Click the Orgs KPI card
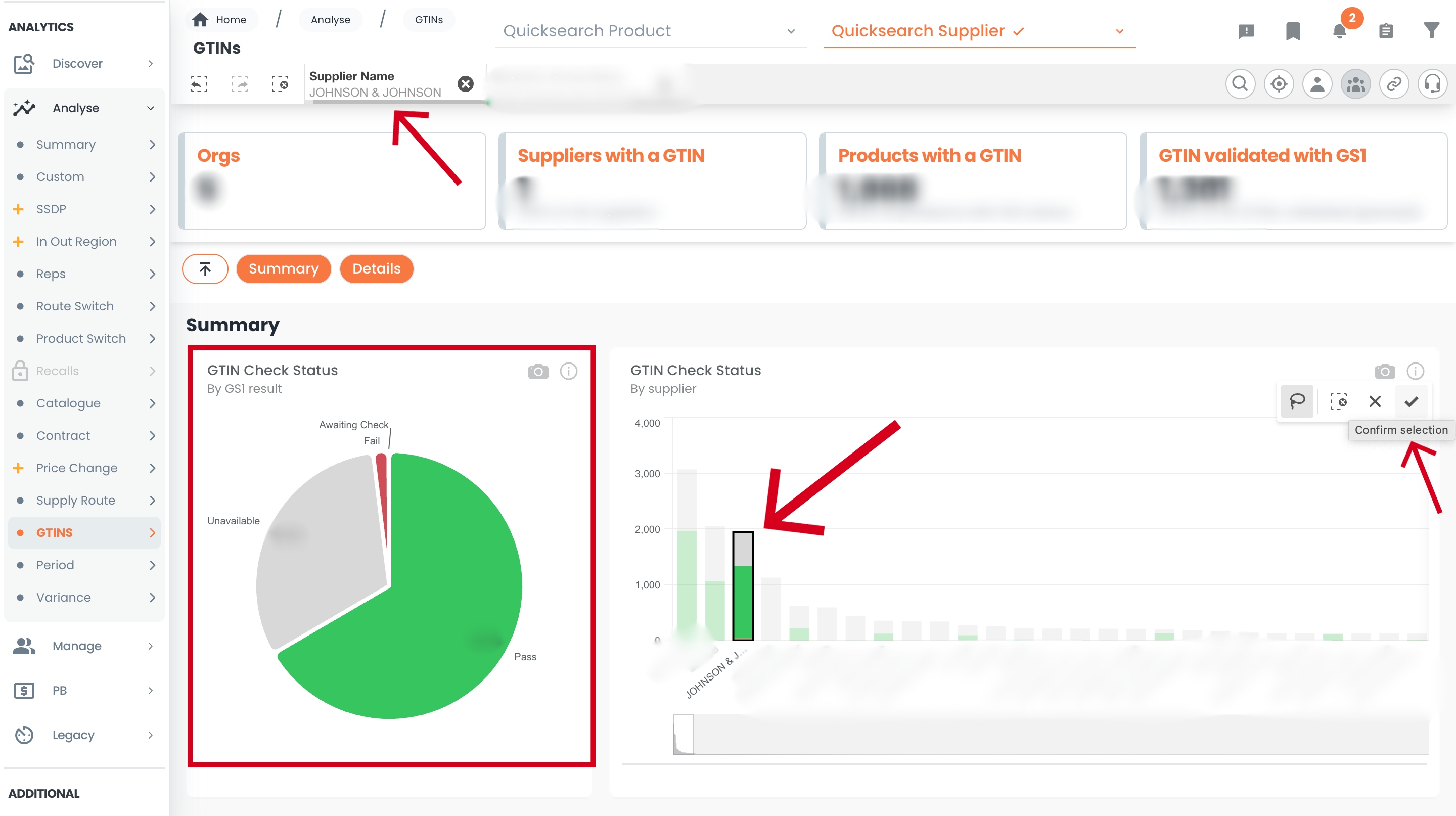The height and width of the screenshot is (816, 1456). [x=332, y=182]
